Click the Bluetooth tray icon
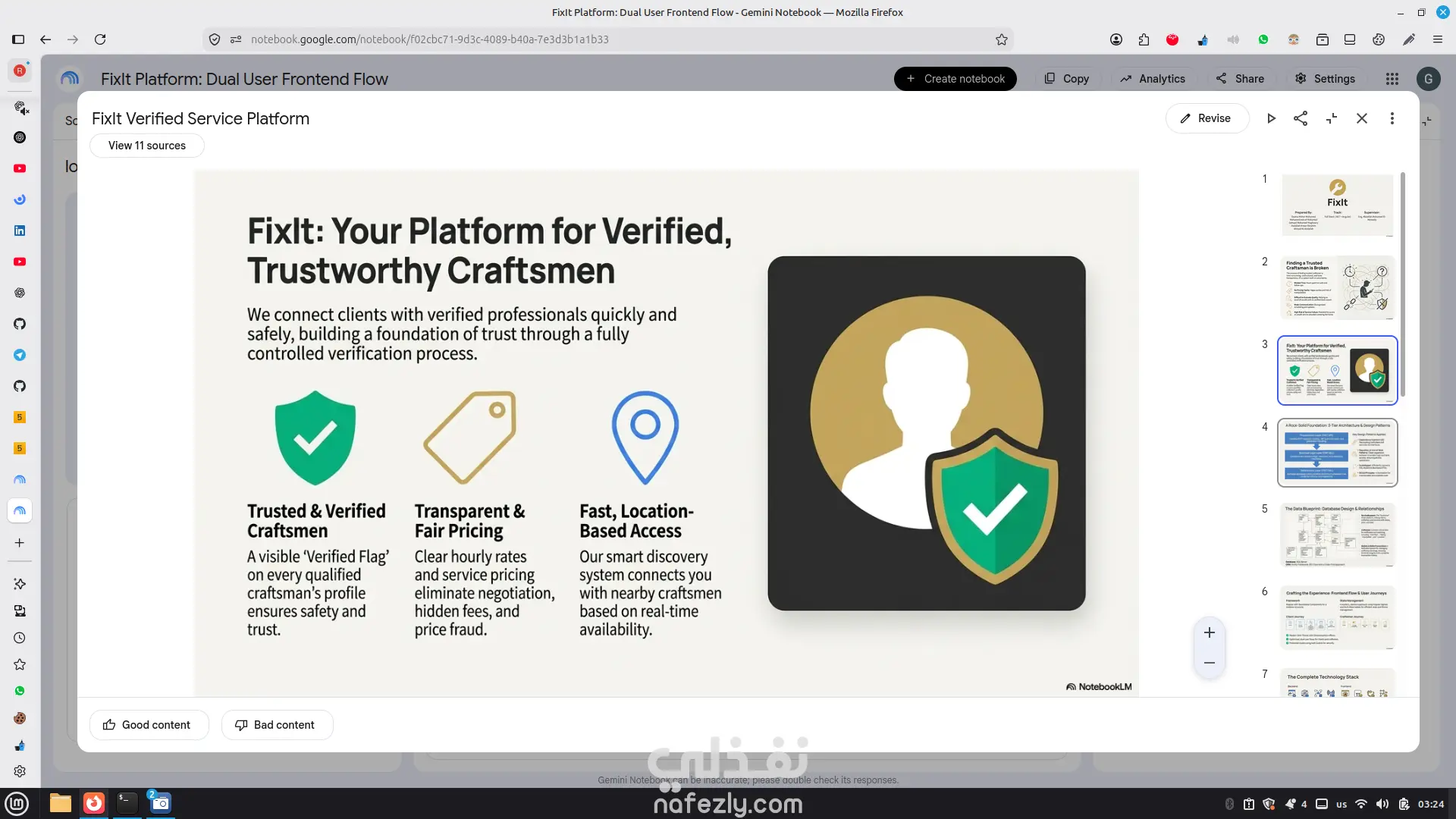 pyautogui.click(x=1229, y=804)
